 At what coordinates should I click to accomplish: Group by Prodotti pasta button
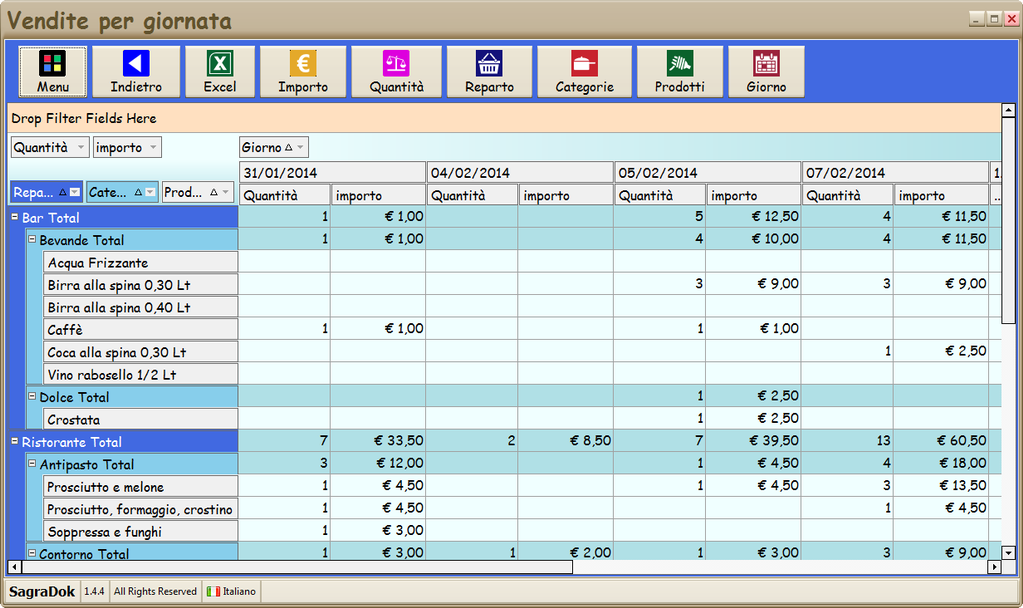pos(679,72)
